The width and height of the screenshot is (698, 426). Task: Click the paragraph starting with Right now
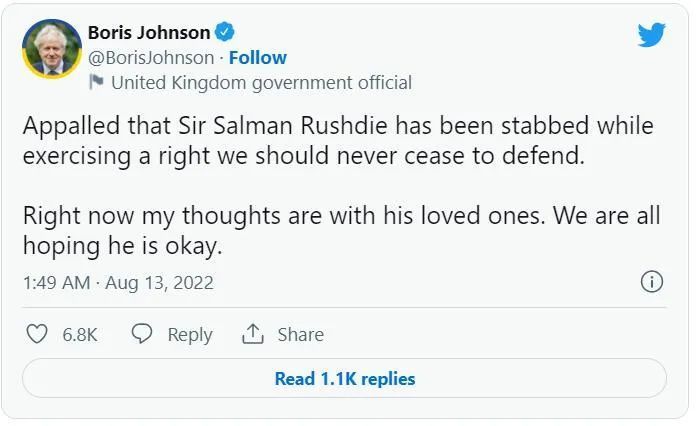point(341,231)
